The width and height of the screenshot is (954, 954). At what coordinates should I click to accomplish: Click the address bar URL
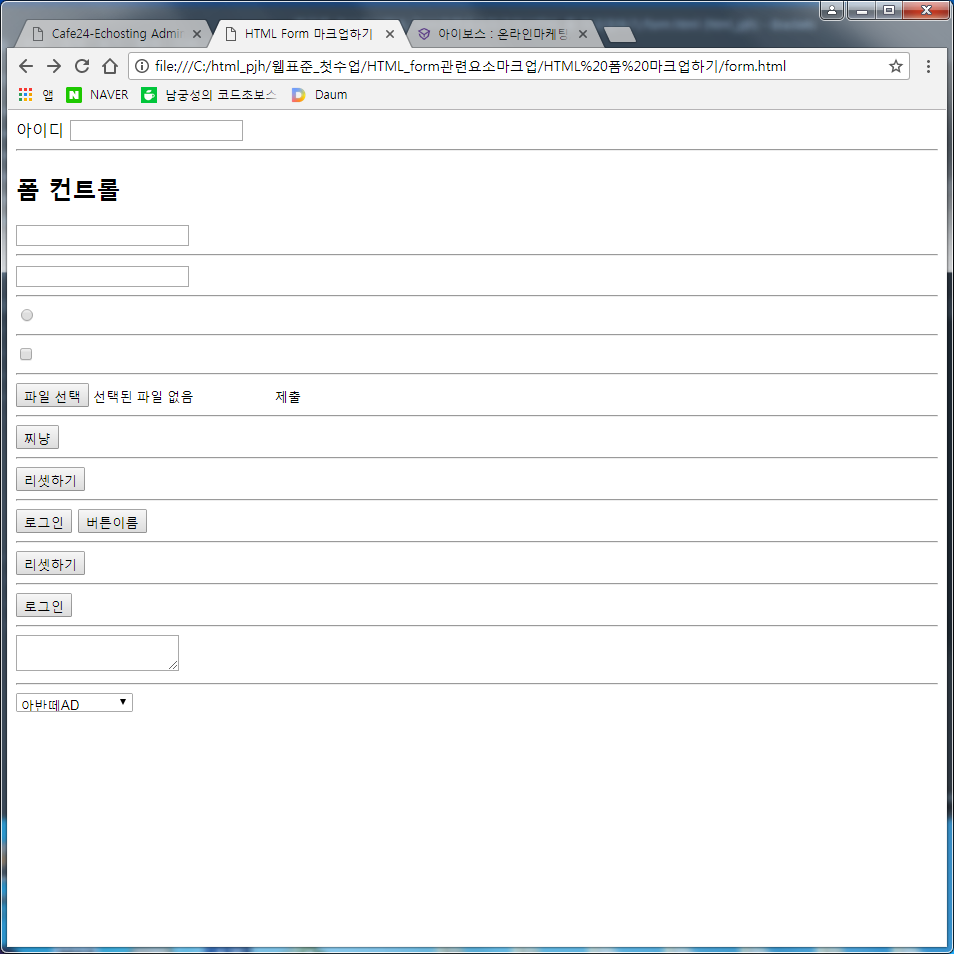coord(470,66)
